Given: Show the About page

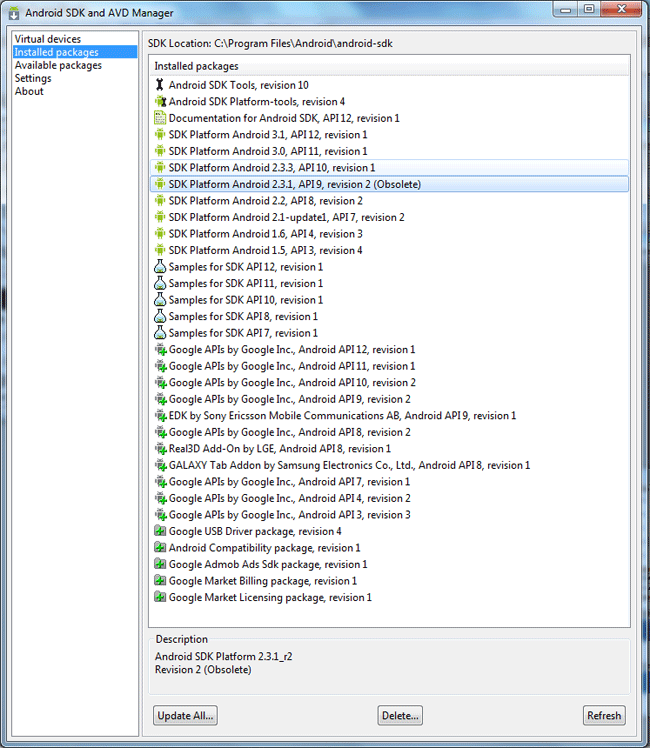Looking at the screenshot, I should (x=29, y=91).
